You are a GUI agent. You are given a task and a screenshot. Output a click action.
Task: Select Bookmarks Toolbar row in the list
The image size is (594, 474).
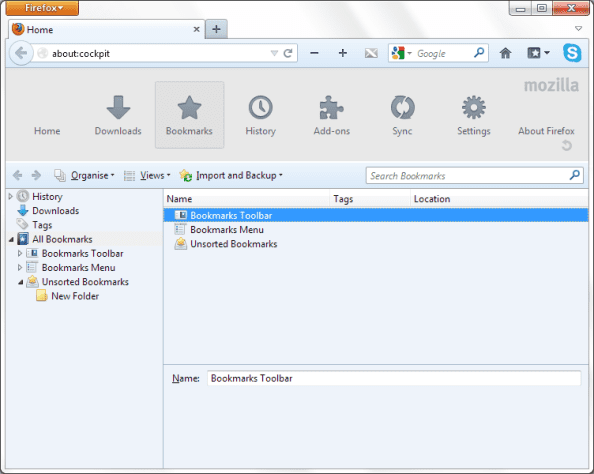(376, 216)
